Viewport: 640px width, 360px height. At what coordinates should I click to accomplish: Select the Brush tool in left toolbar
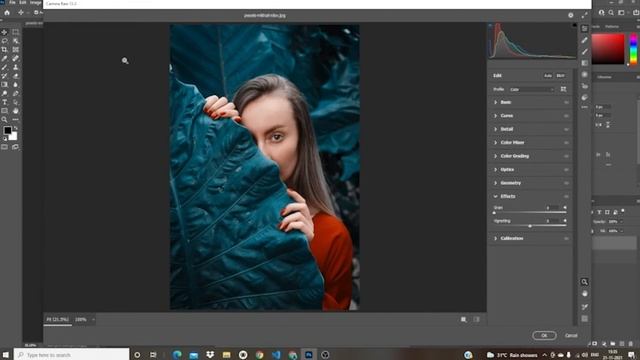pyautogui.click(x=4, y=67)
